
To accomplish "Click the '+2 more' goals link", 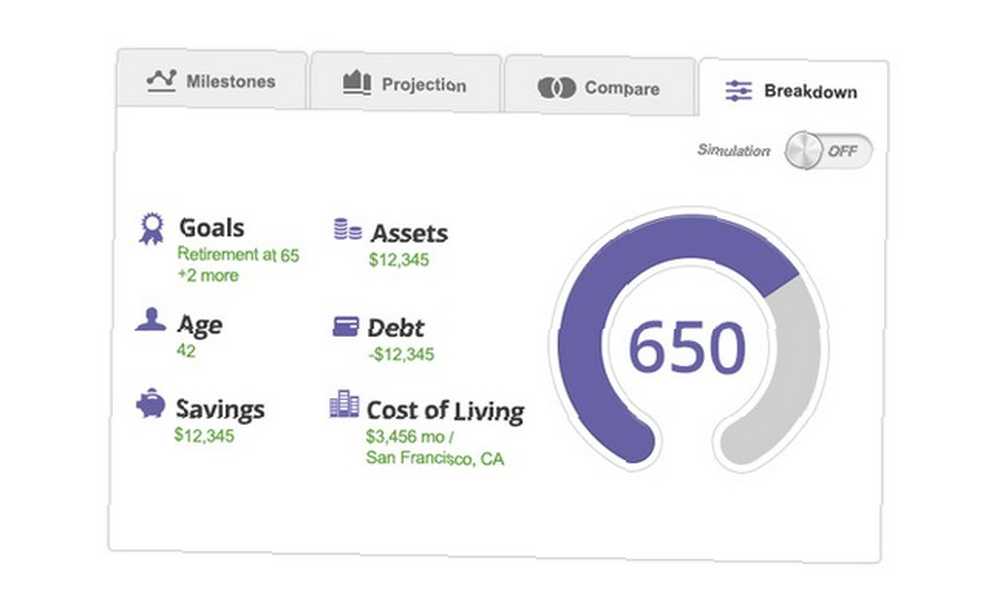I will point(208,275).
